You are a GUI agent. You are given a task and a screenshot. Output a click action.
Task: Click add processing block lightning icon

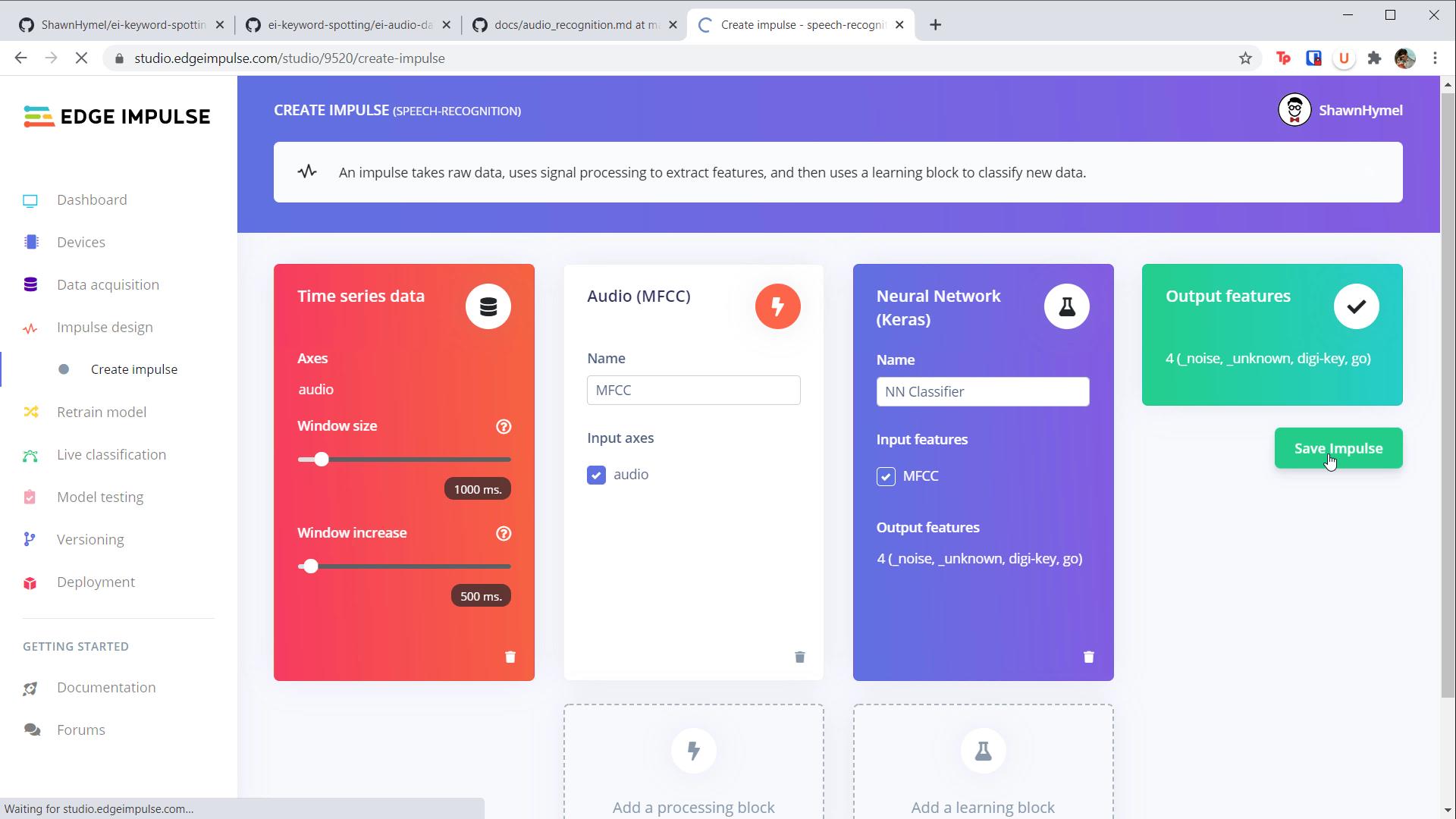pyautogui.click(x=693, y=751)
